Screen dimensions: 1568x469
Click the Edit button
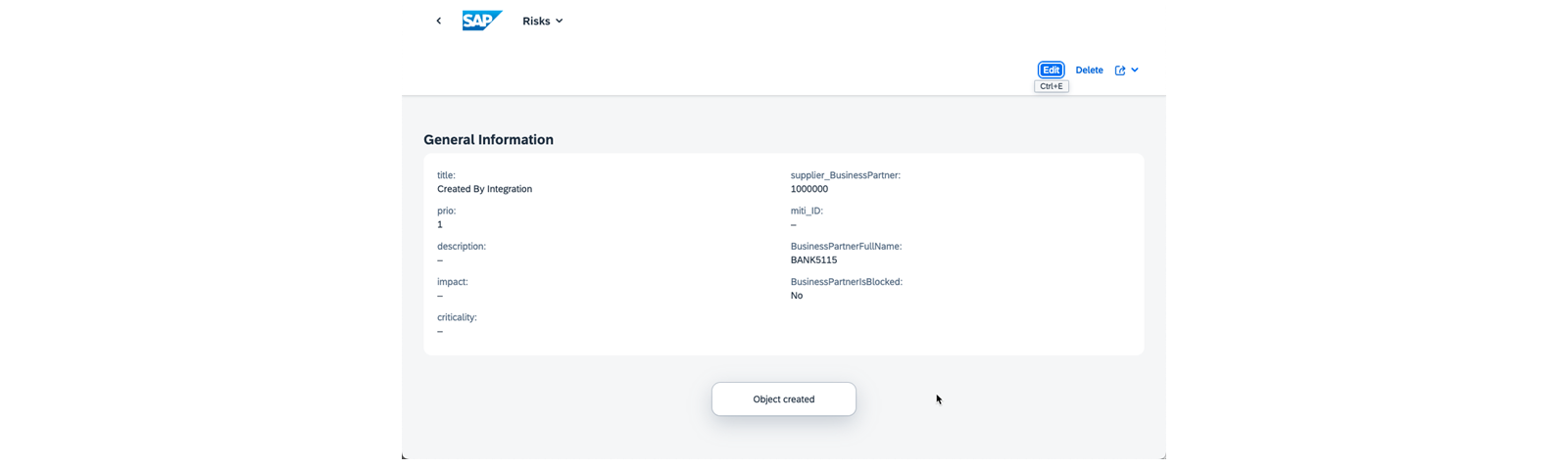1051,70
